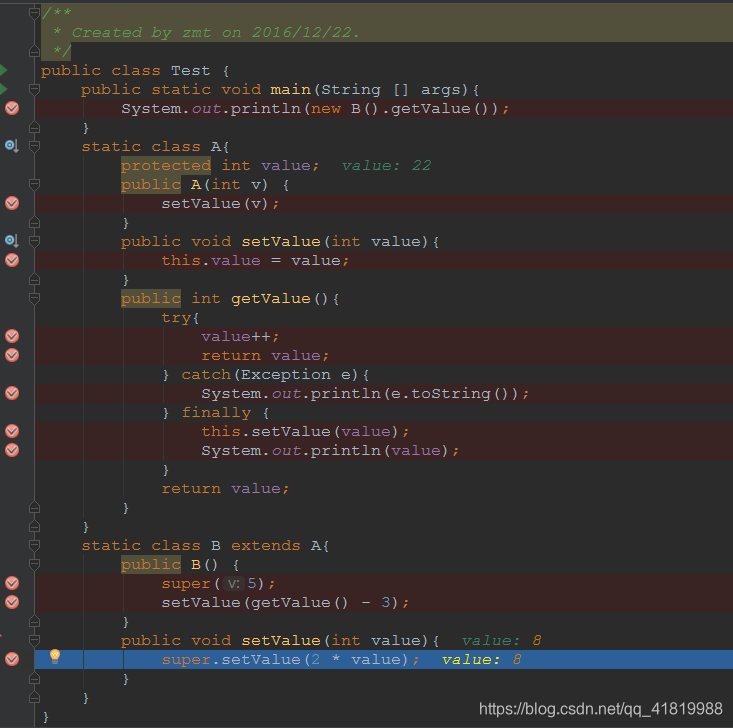Collapse the main method fold marker
Screen dimensions: 733x728
tap(34, 88)
